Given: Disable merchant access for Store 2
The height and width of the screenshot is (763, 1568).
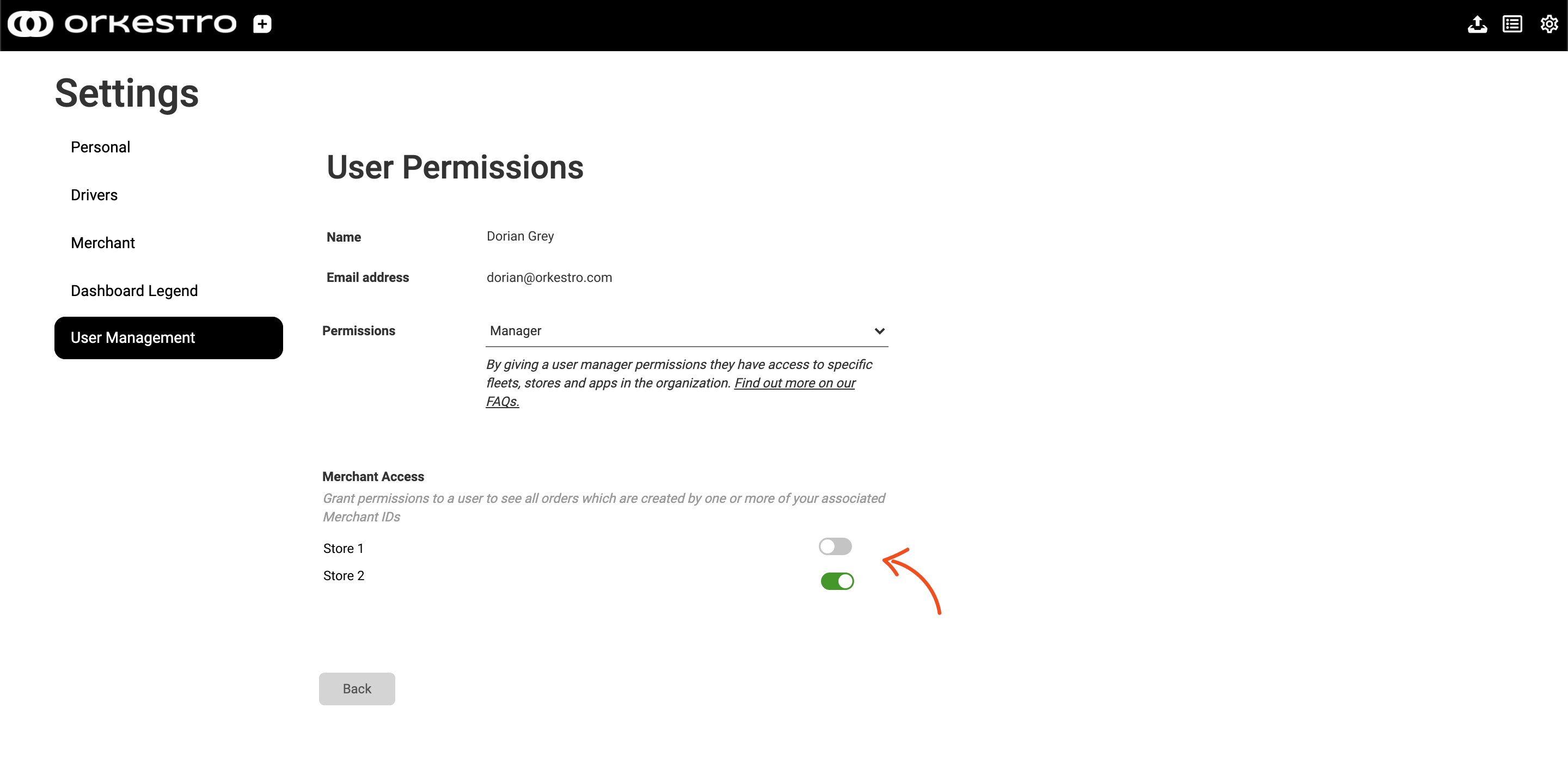Looking at the screenshot, I should 838,581.
